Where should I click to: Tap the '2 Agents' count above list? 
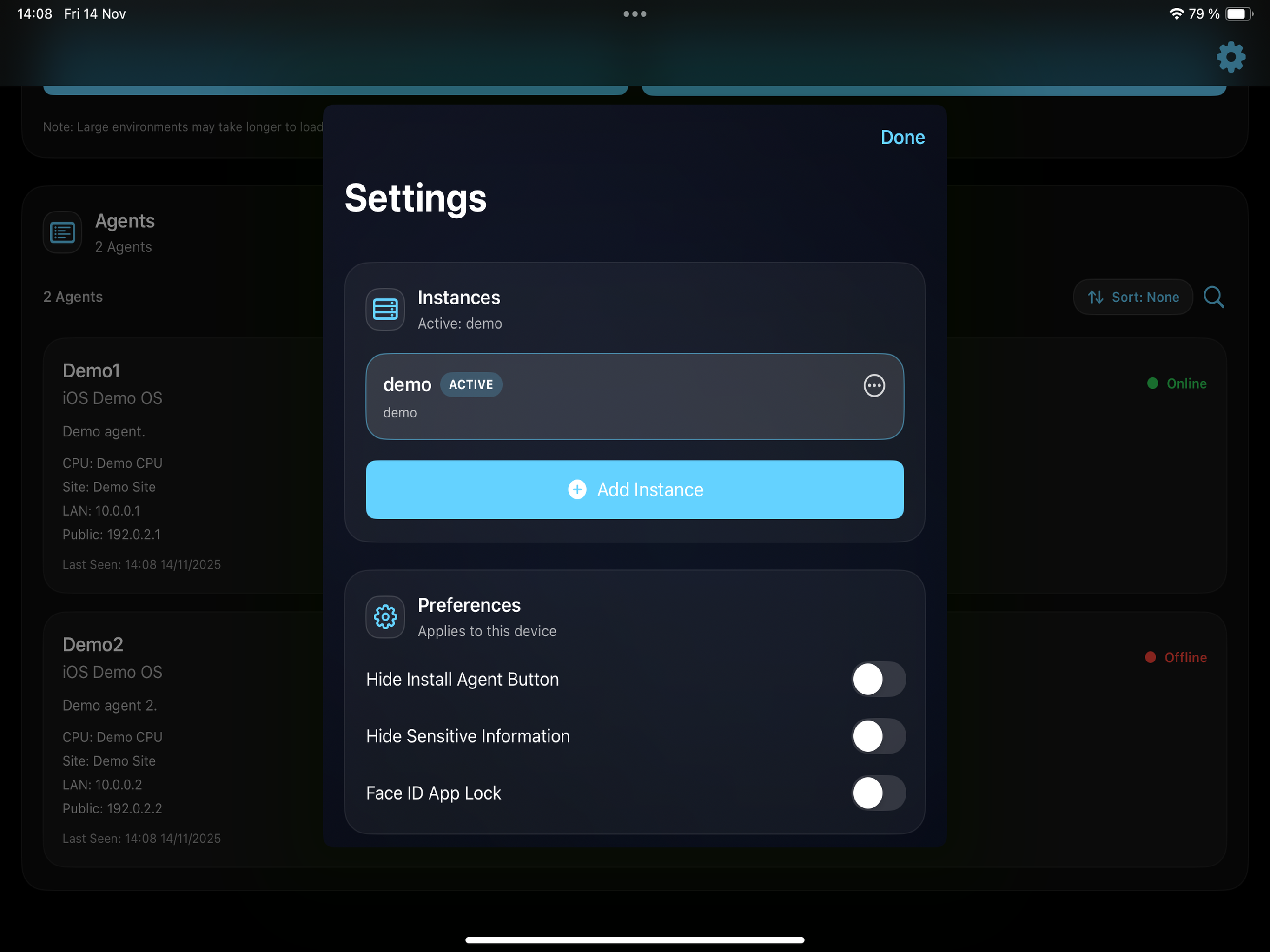(73, 297)
